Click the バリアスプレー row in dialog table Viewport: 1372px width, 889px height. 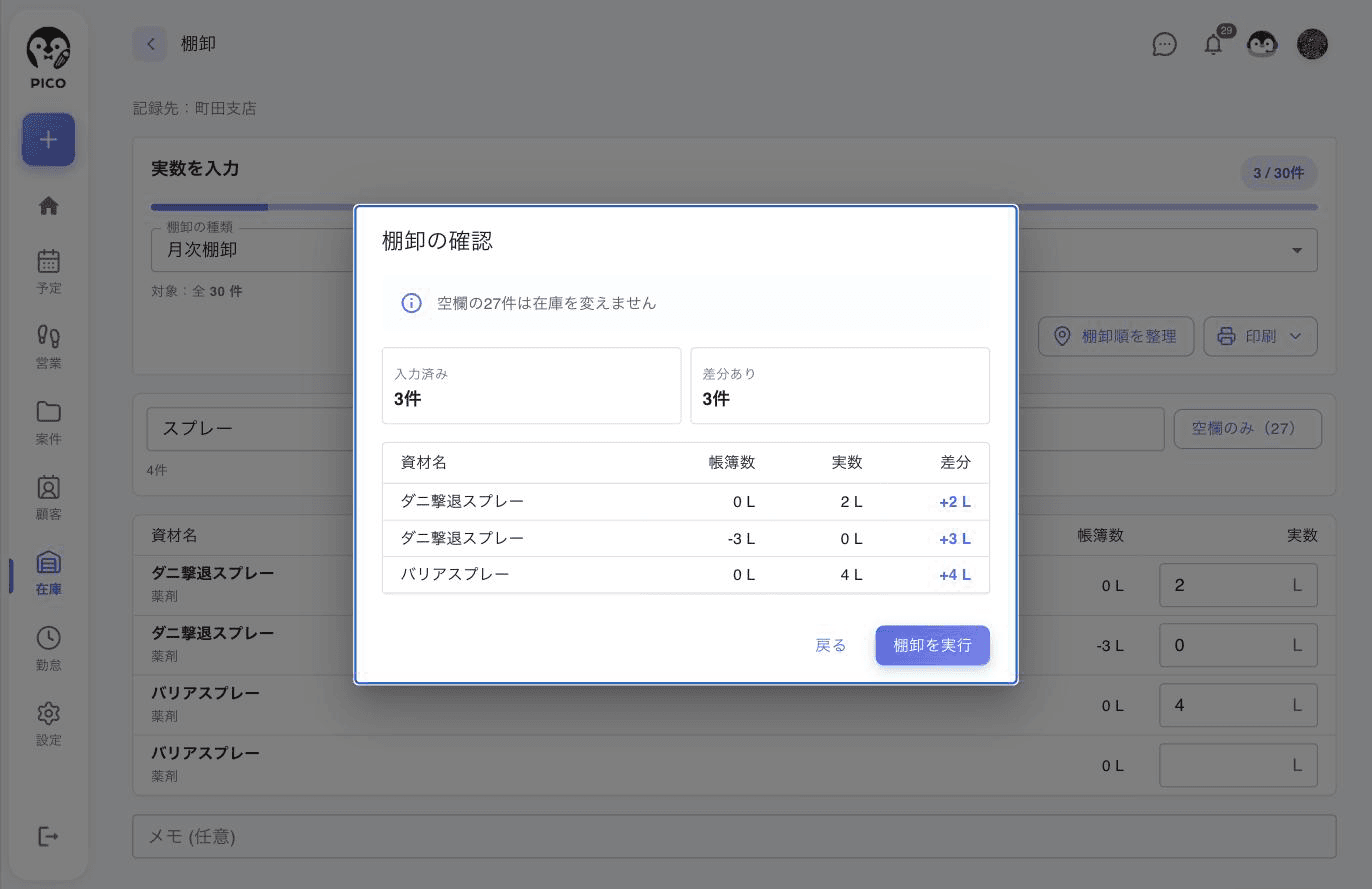pyautogui.click(x=686, y=575)
